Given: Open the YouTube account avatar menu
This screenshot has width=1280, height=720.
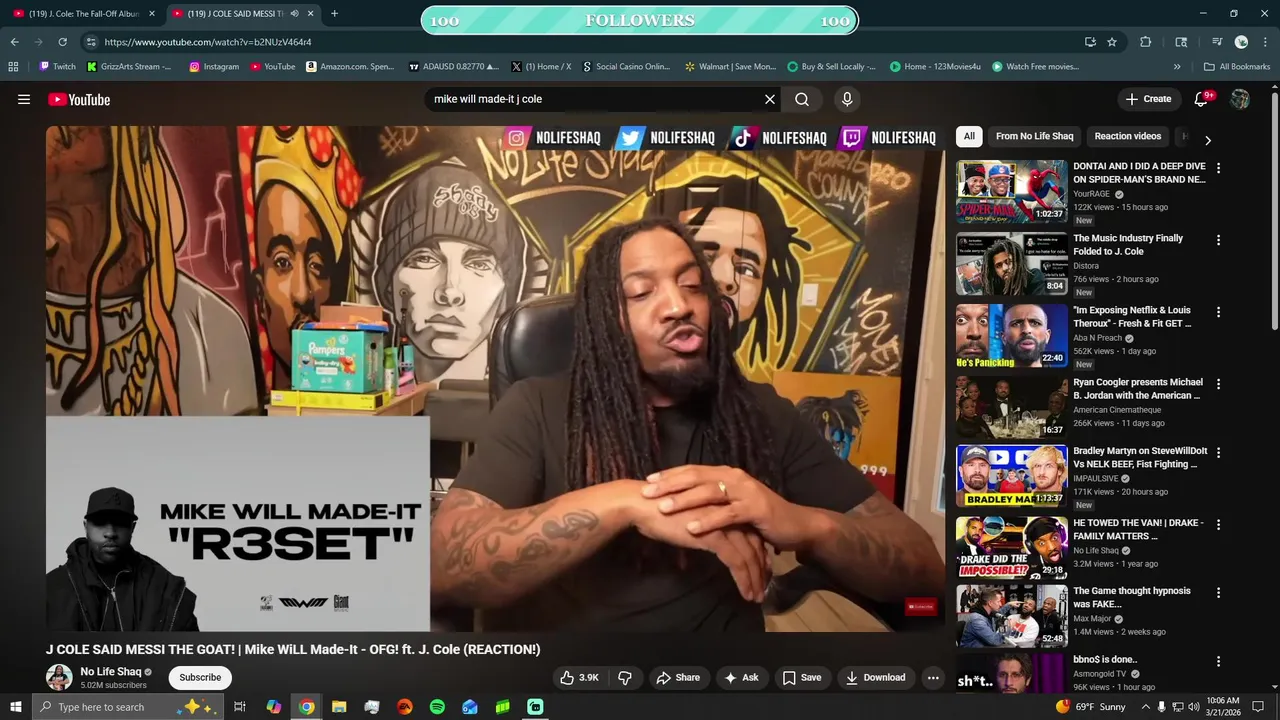Looking at the screenshot, I should pos(1240,99).
